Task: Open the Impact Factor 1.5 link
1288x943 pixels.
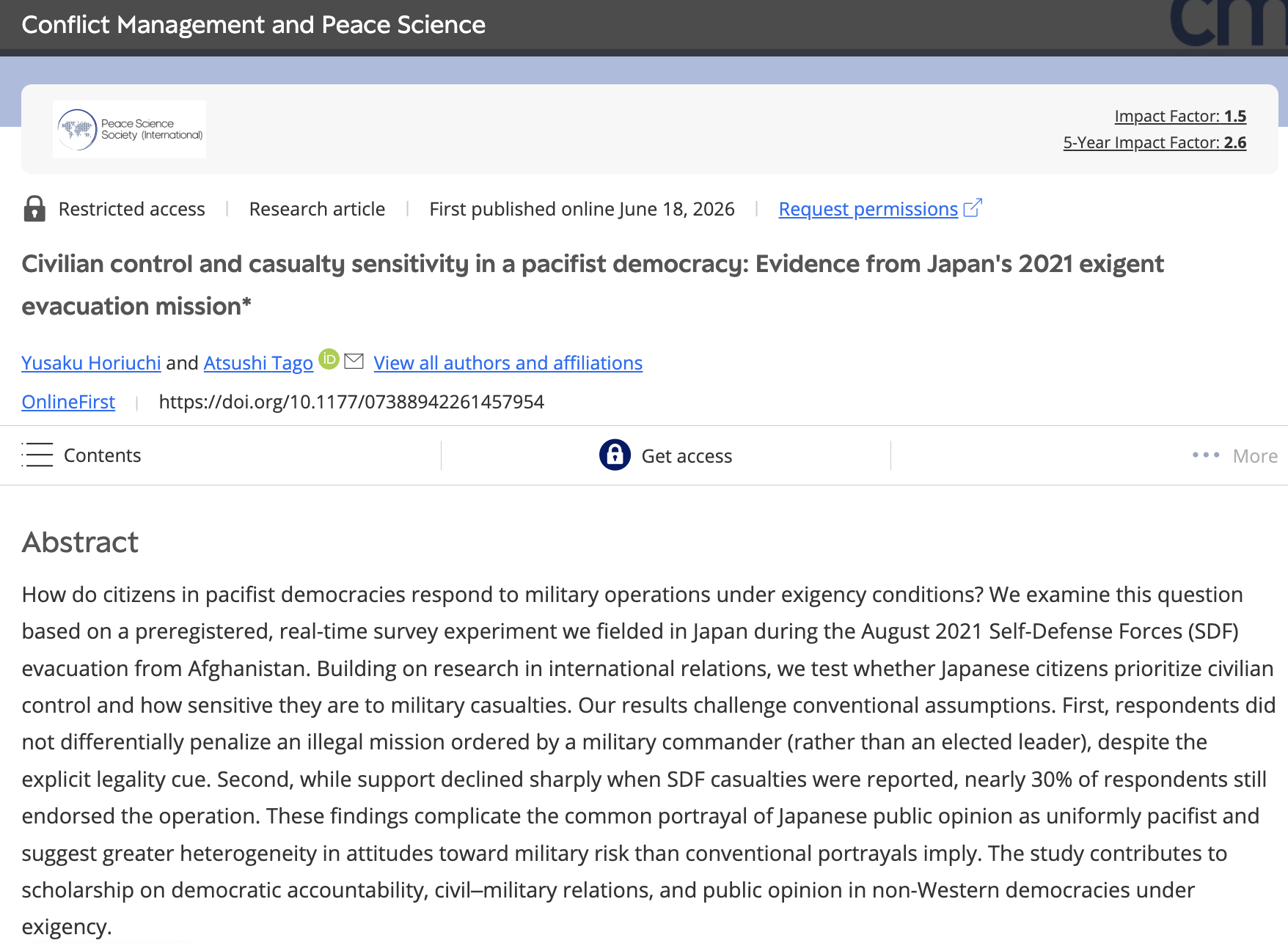Action: tap(1180, 116)
